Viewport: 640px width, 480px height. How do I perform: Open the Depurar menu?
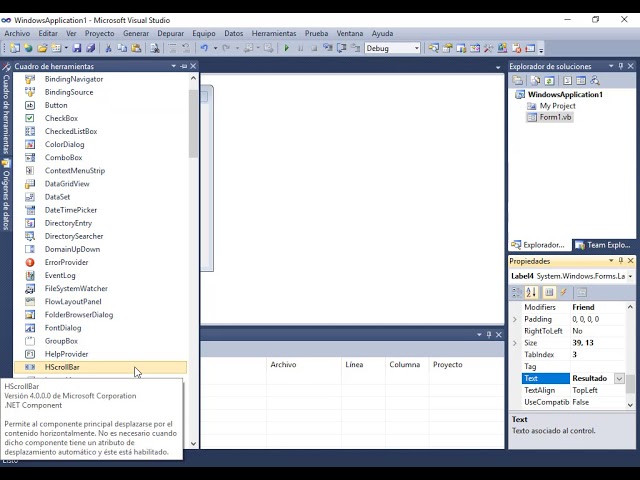[x=171, y=33]
